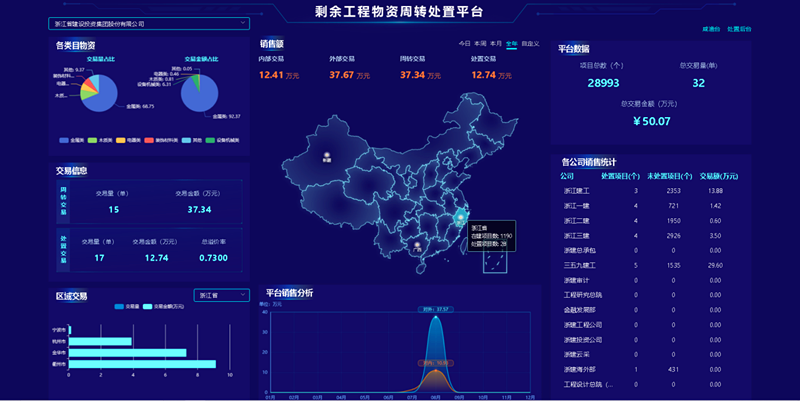The image size is (800, 401).
Task: Click the 外部交易 value 37.67 万元
Action: click(x=349, y=75)
